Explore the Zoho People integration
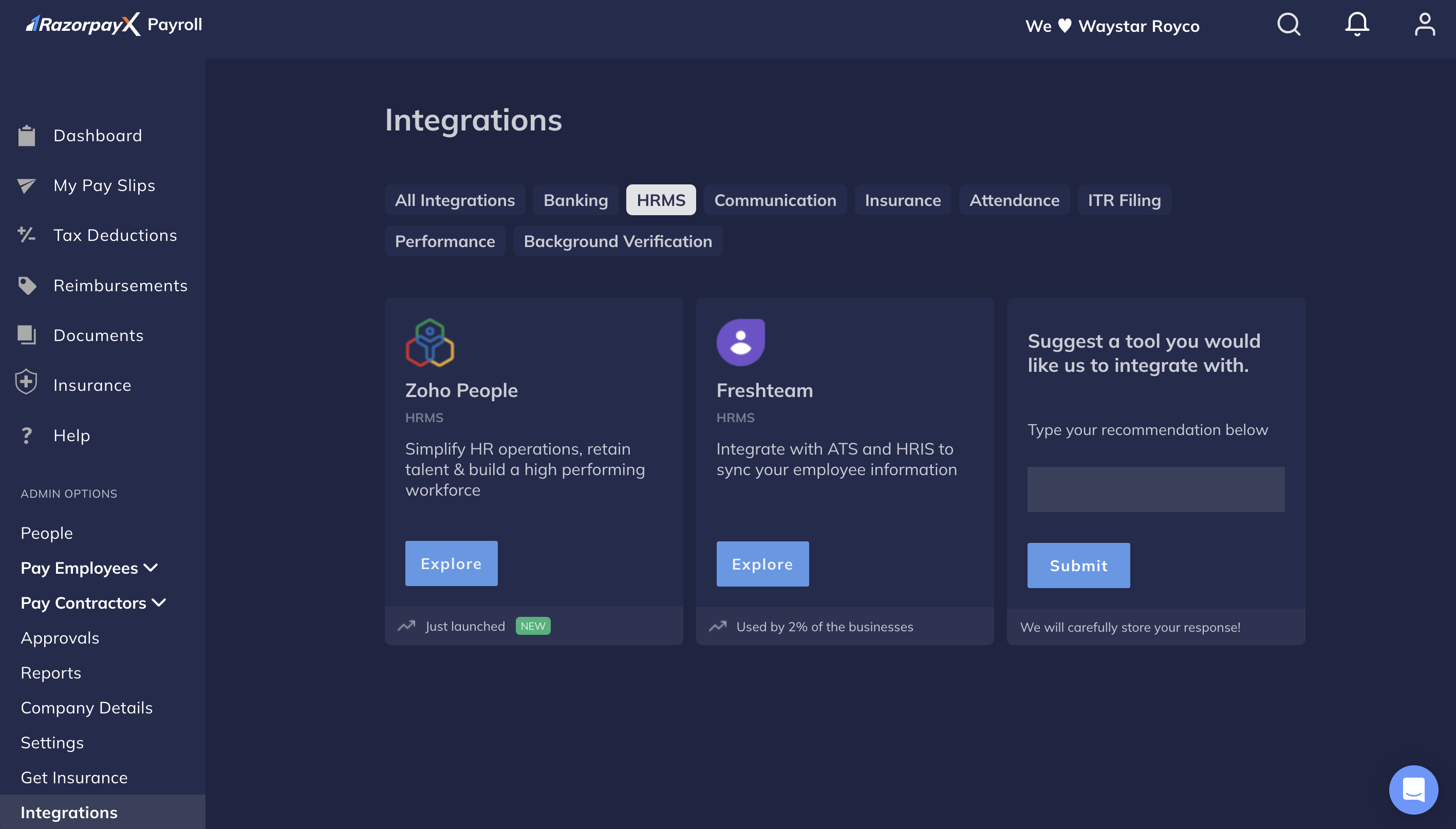The height and width of the screenshot is (829, 1456). 451,563
